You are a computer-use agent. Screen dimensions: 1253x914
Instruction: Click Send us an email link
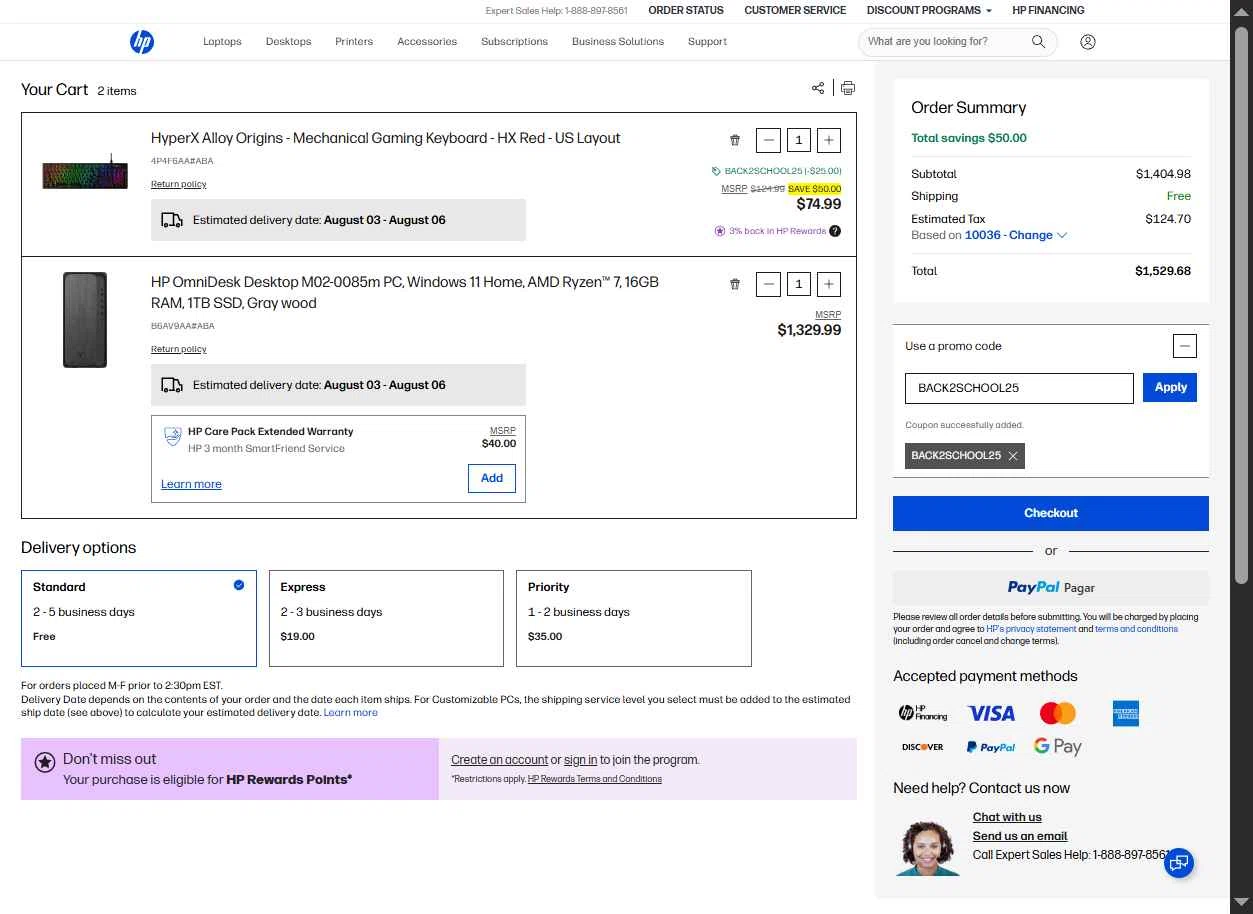pos(1020,836)
